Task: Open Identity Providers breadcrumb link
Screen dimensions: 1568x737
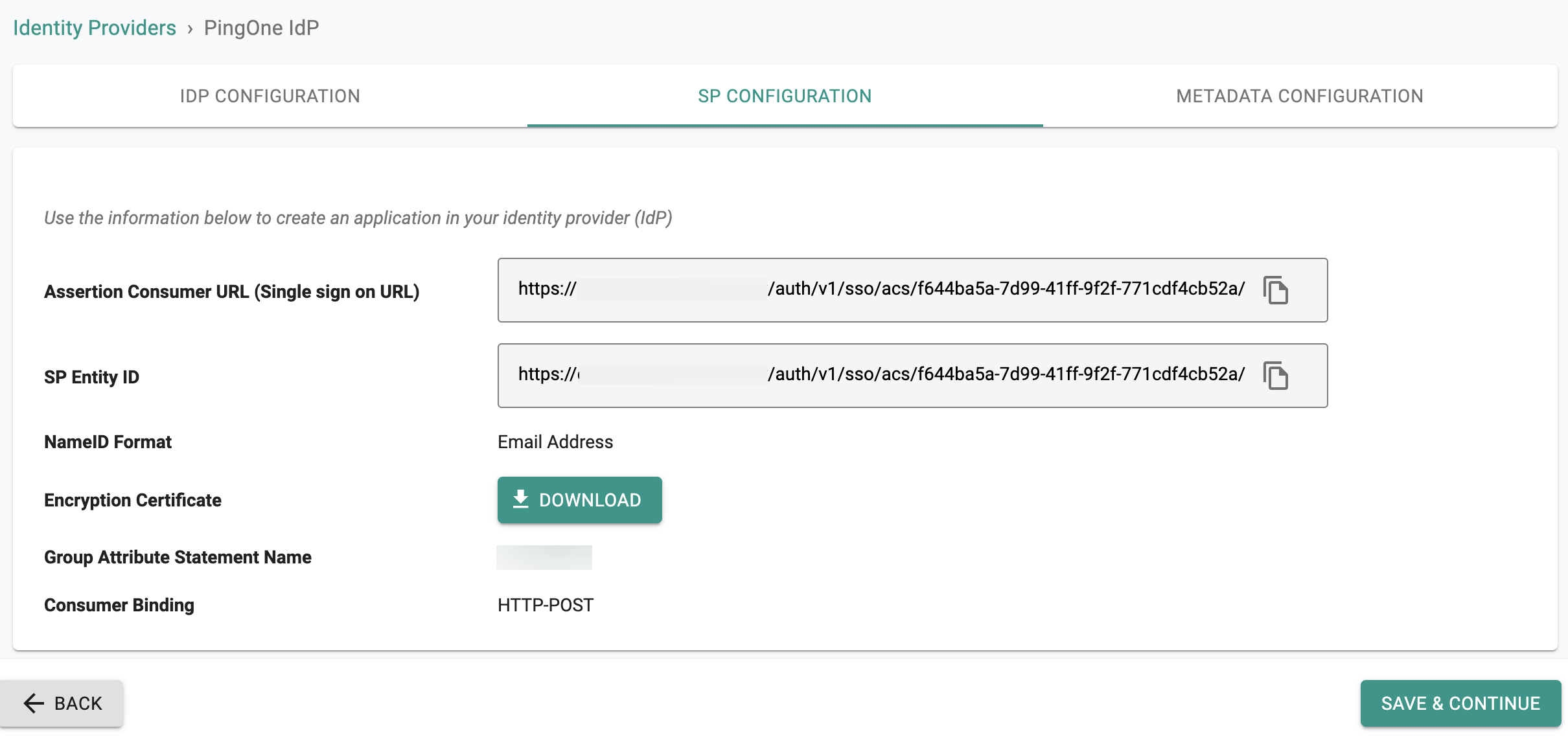Action: click(x=95, y=28)
